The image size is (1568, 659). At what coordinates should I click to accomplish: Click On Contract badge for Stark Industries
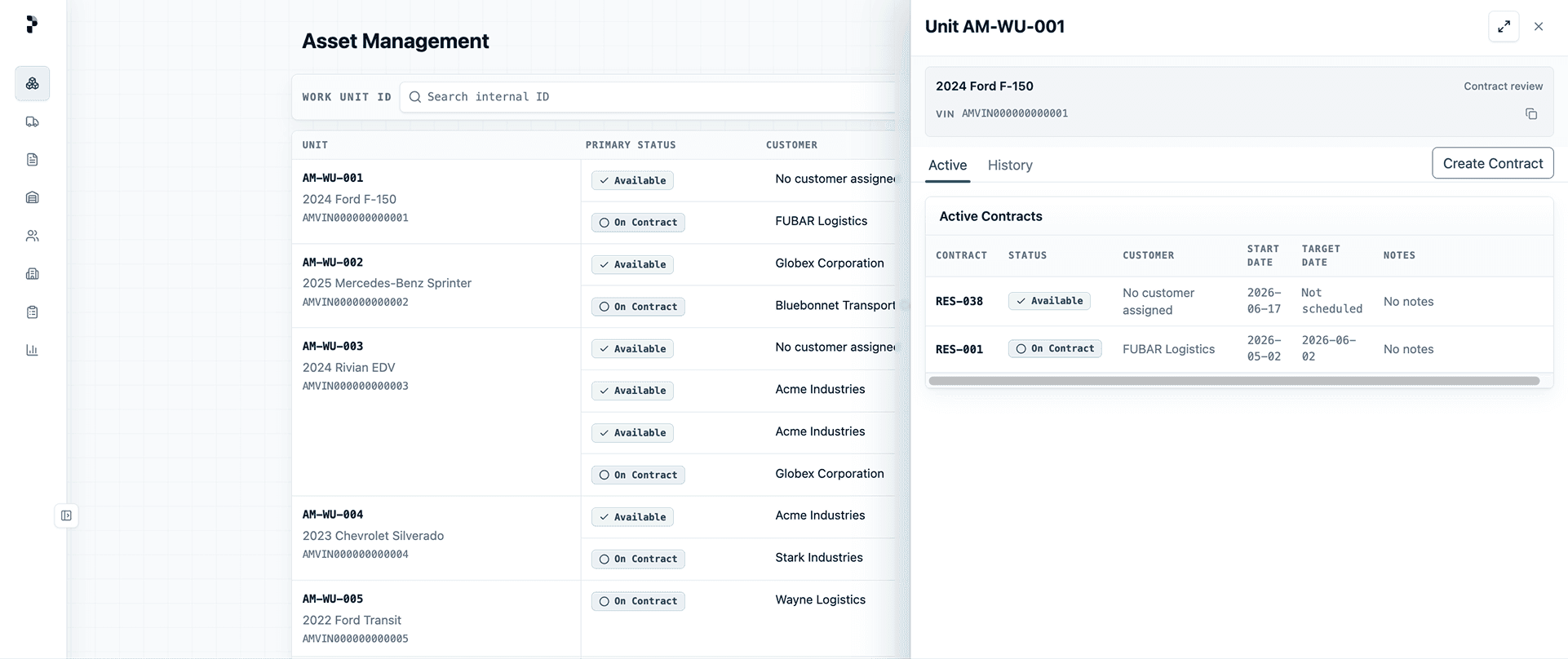click(x=638, y=559)
